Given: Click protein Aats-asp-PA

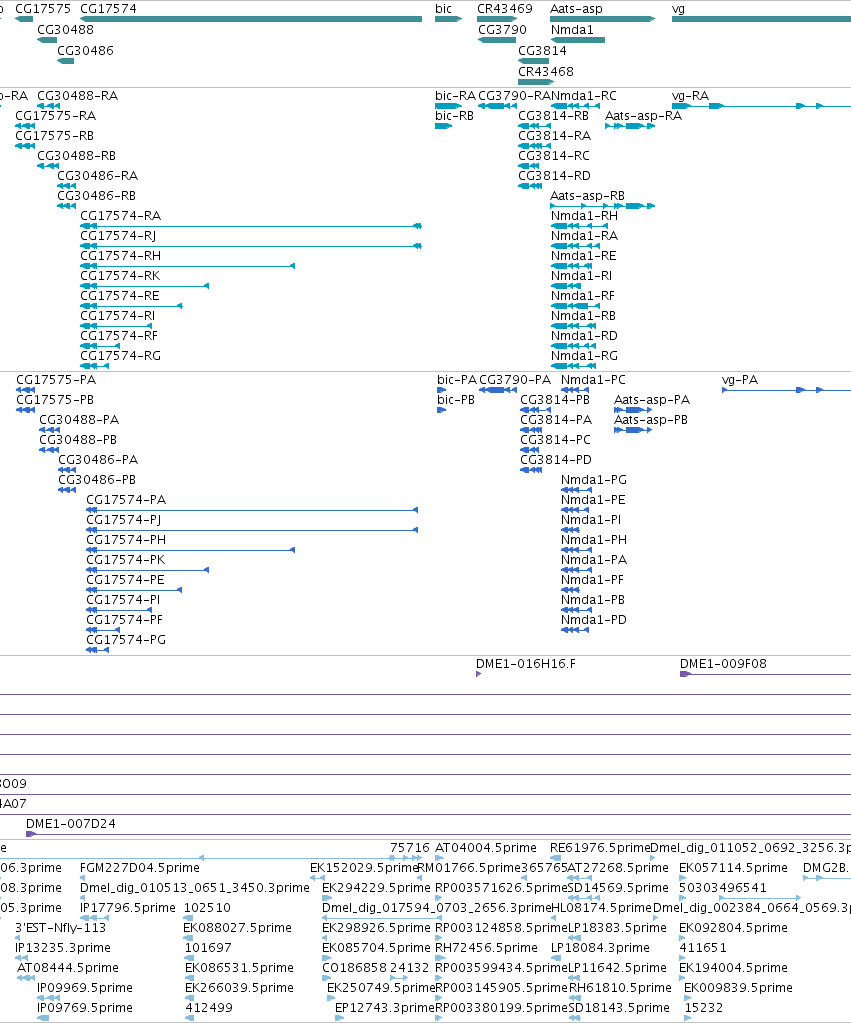Looking at the screenshot, I should click(x=652, y=400).
